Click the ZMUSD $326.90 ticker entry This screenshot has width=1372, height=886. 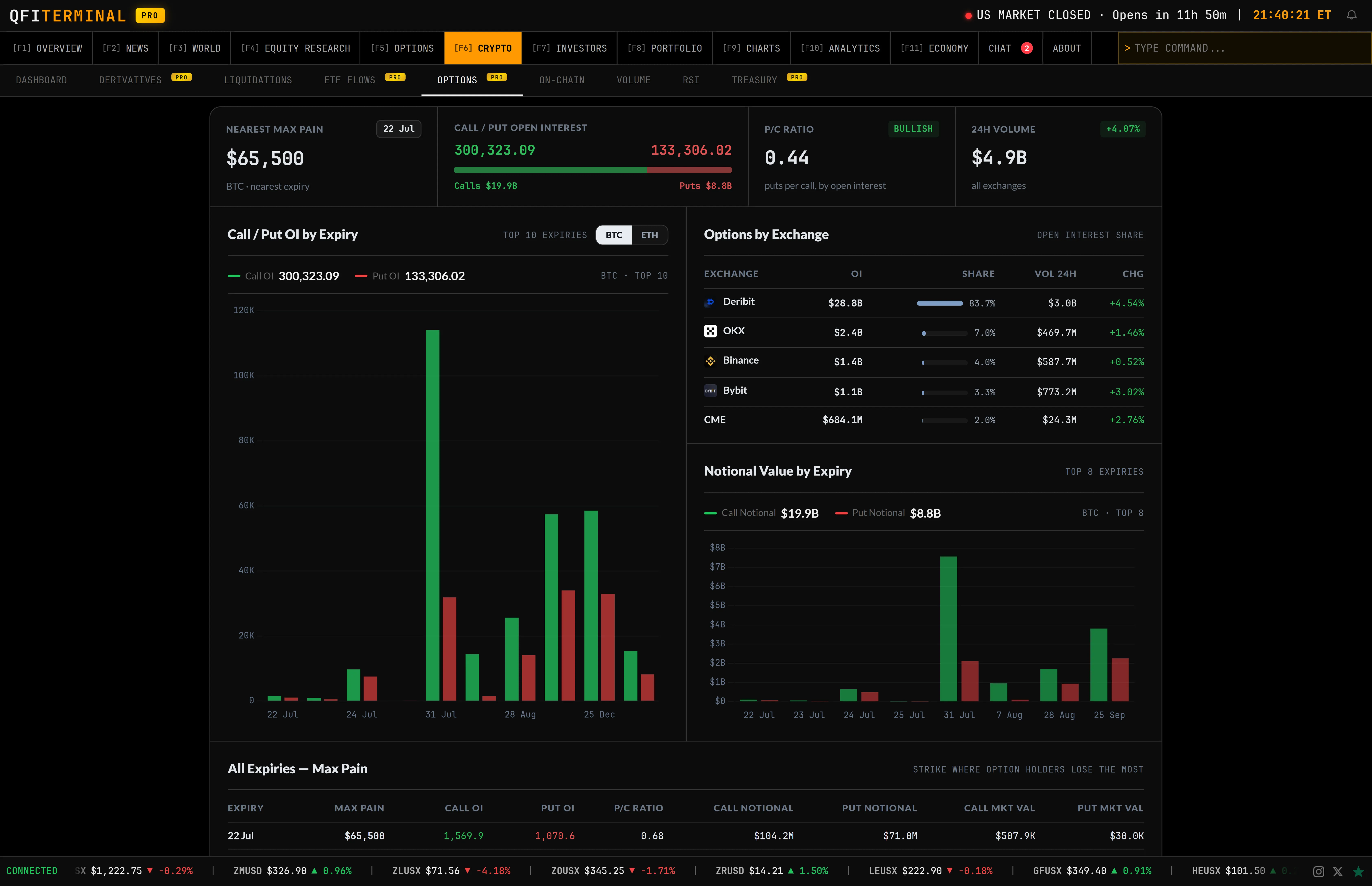[292, 871]
